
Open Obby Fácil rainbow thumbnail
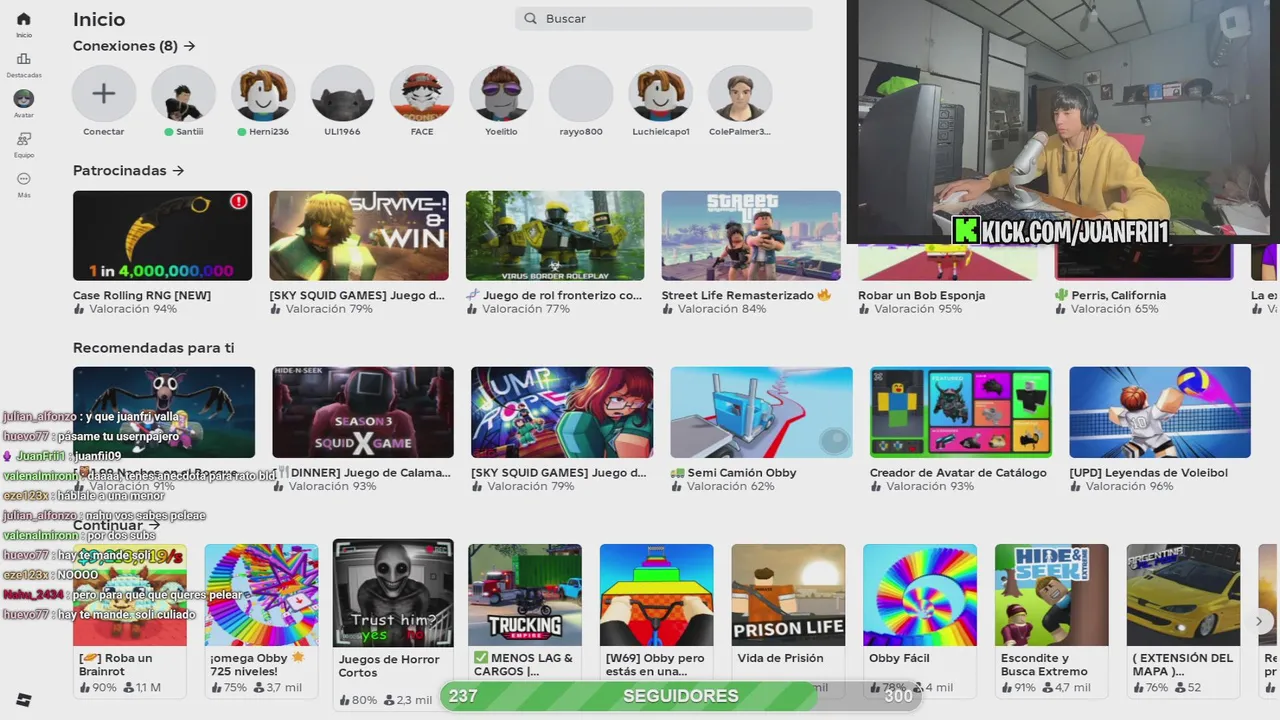920,595
